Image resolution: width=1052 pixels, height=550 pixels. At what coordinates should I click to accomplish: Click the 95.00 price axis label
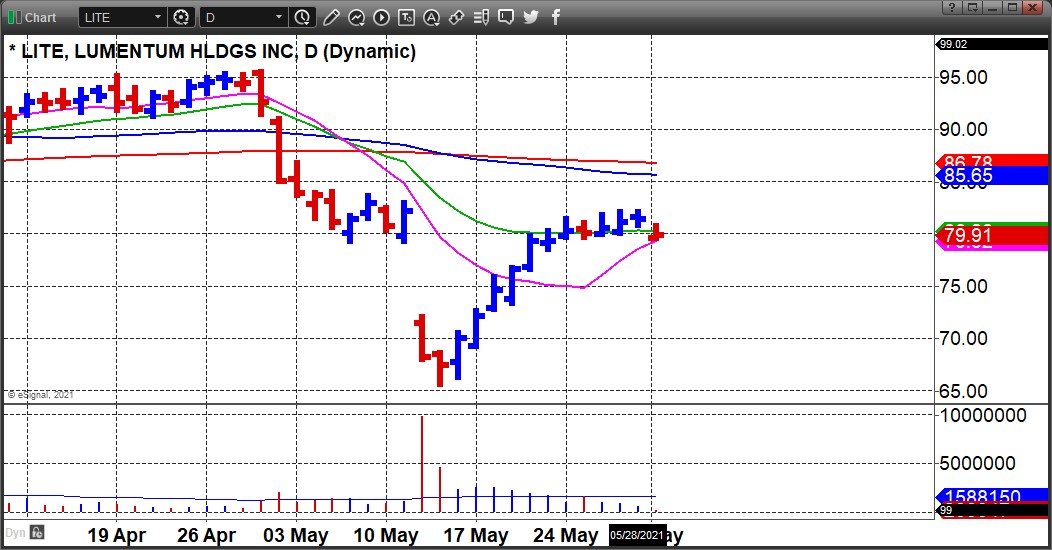point(963,78)
